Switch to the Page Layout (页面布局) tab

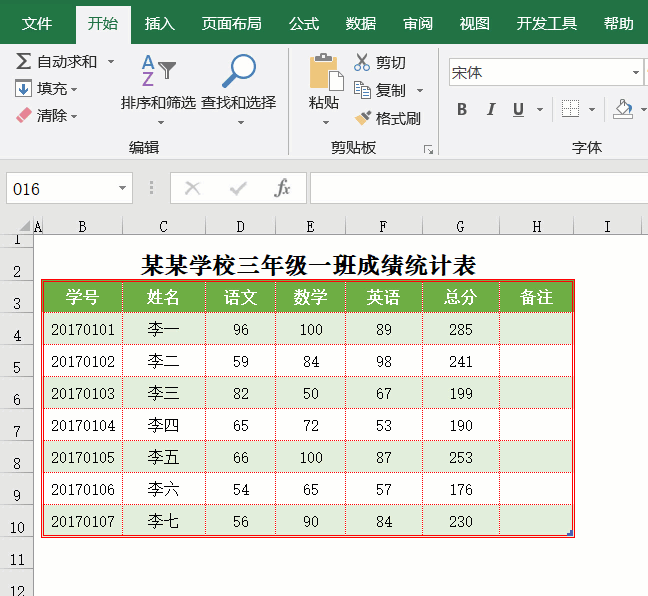231,24
